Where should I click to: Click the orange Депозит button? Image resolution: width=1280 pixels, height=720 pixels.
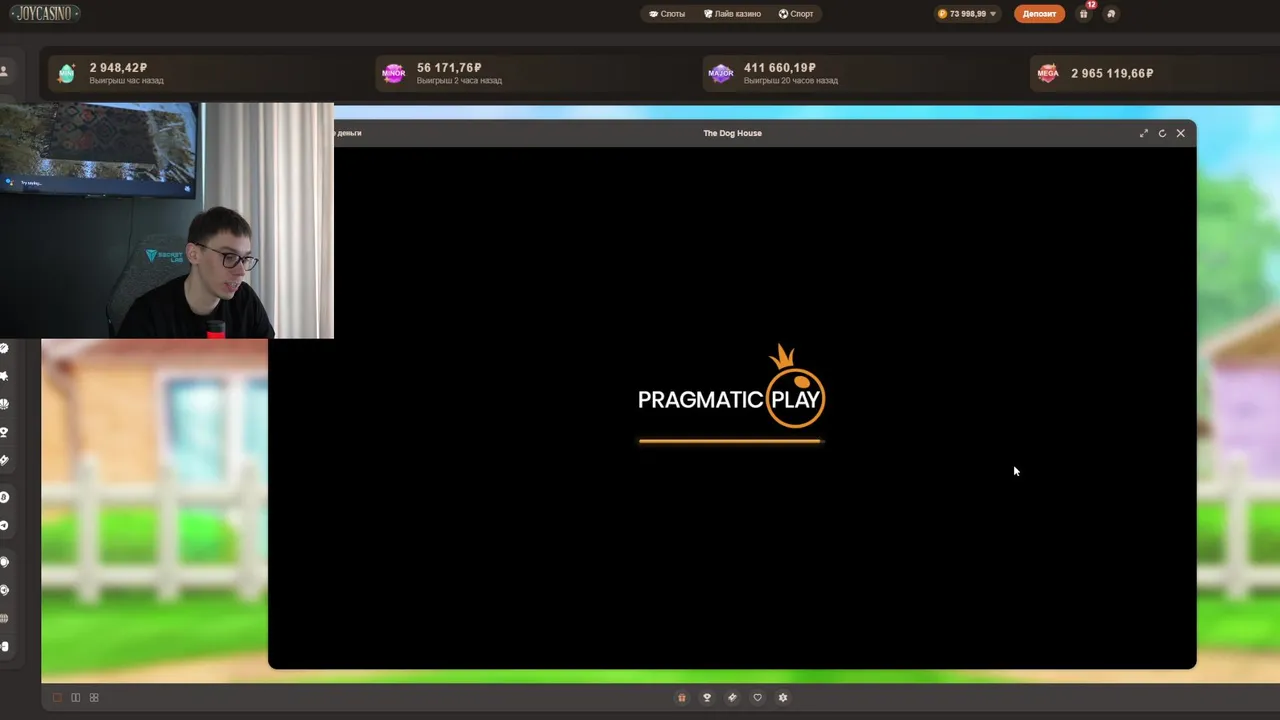[1039, 14]
